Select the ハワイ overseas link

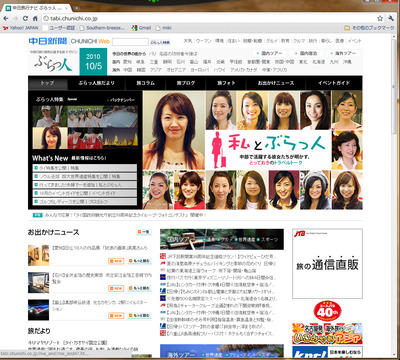219,70
